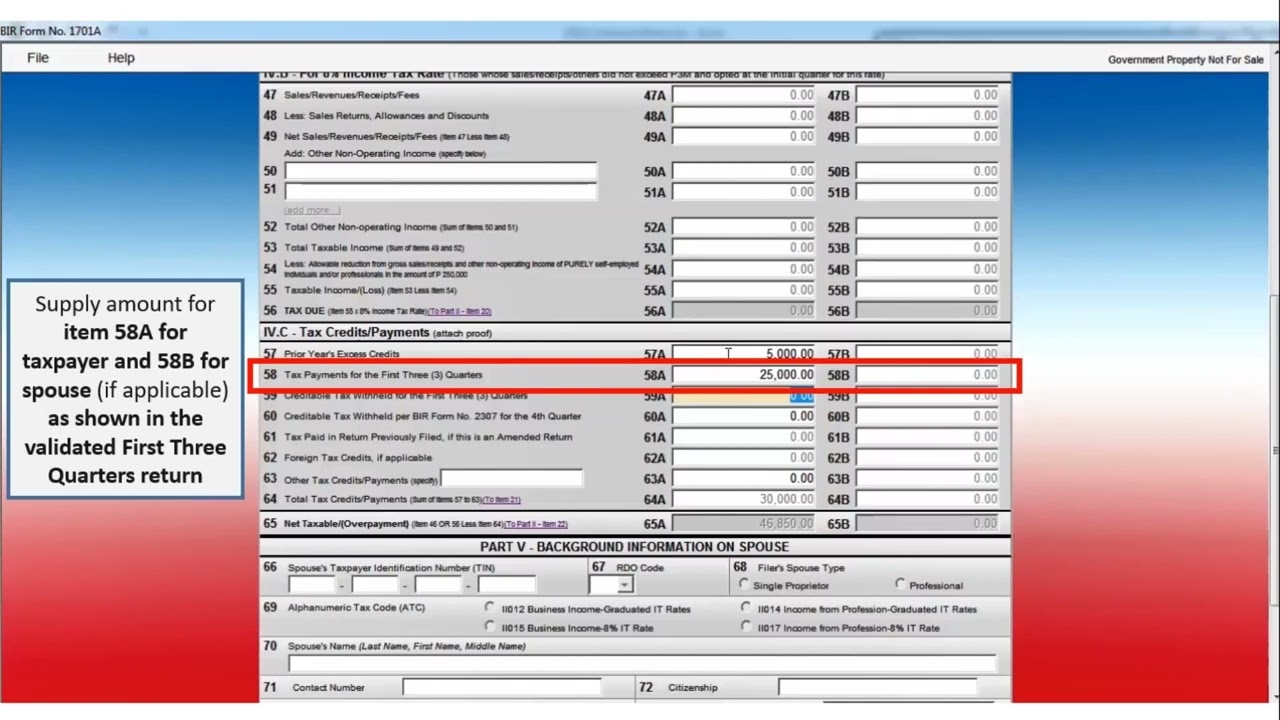Image resolution: width=1280 pixels, height=720 pixels.
Task: Click field 48B sales returns for spouse
Action: click(928, 116)
